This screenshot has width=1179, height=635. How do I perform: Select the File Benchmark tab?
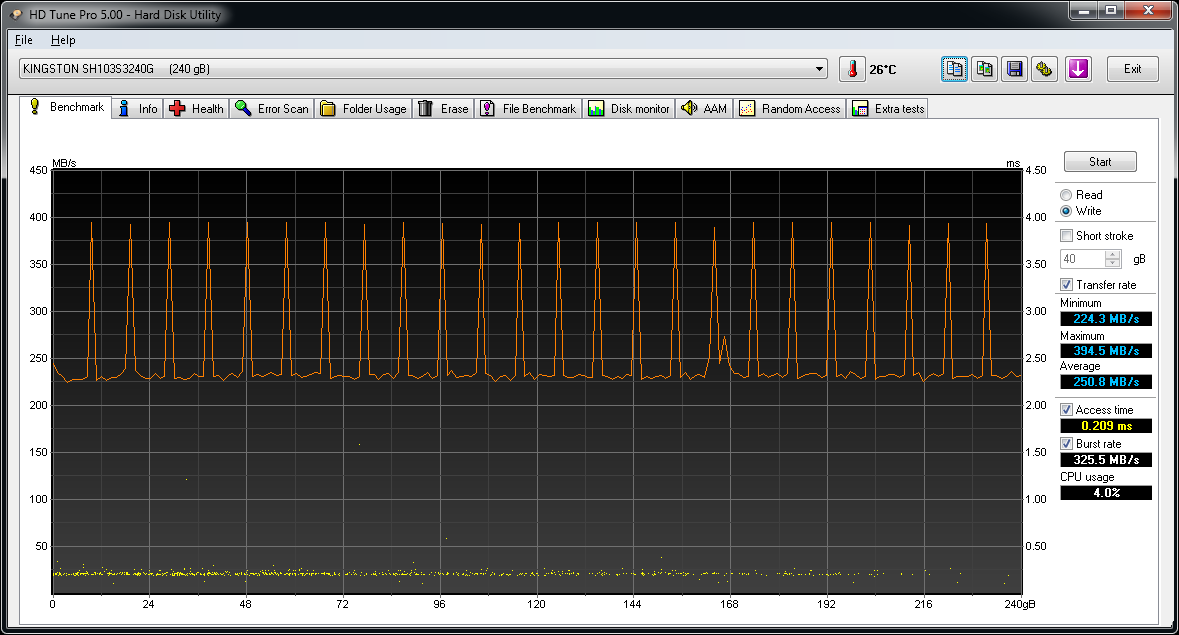click(528, 109)
